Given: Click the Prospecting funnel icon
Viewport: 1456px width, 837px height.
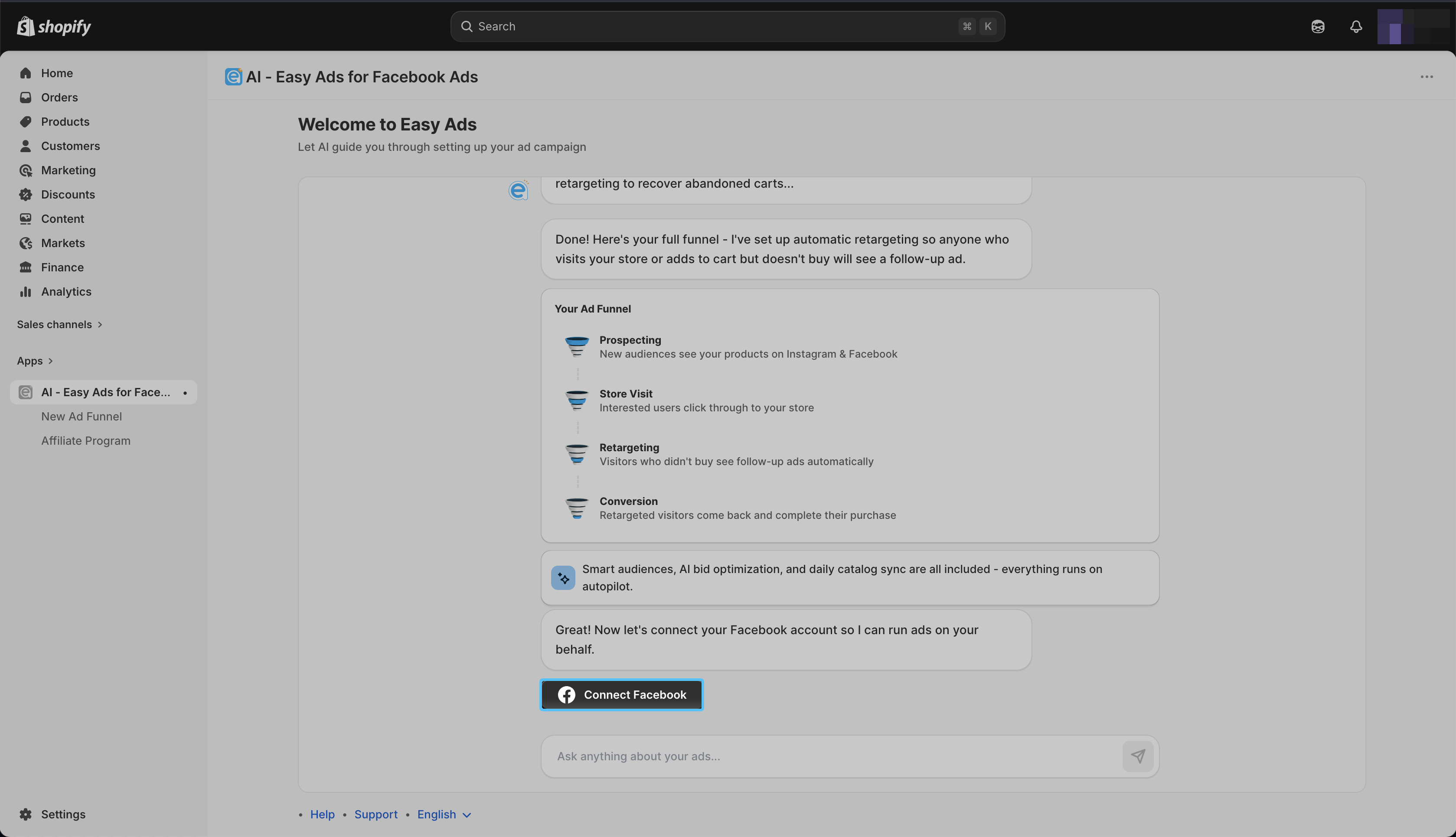Looking at the screenshot, I should [577, 347].
